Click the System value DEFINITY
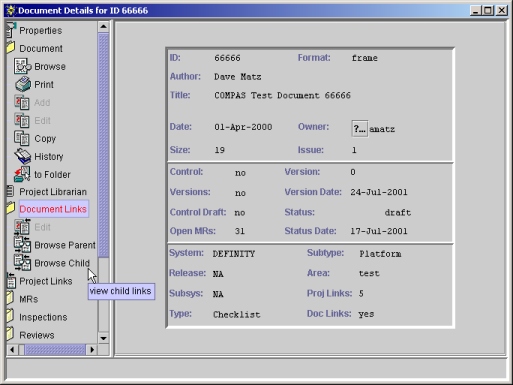513x385 pixels. pos(234,254)
